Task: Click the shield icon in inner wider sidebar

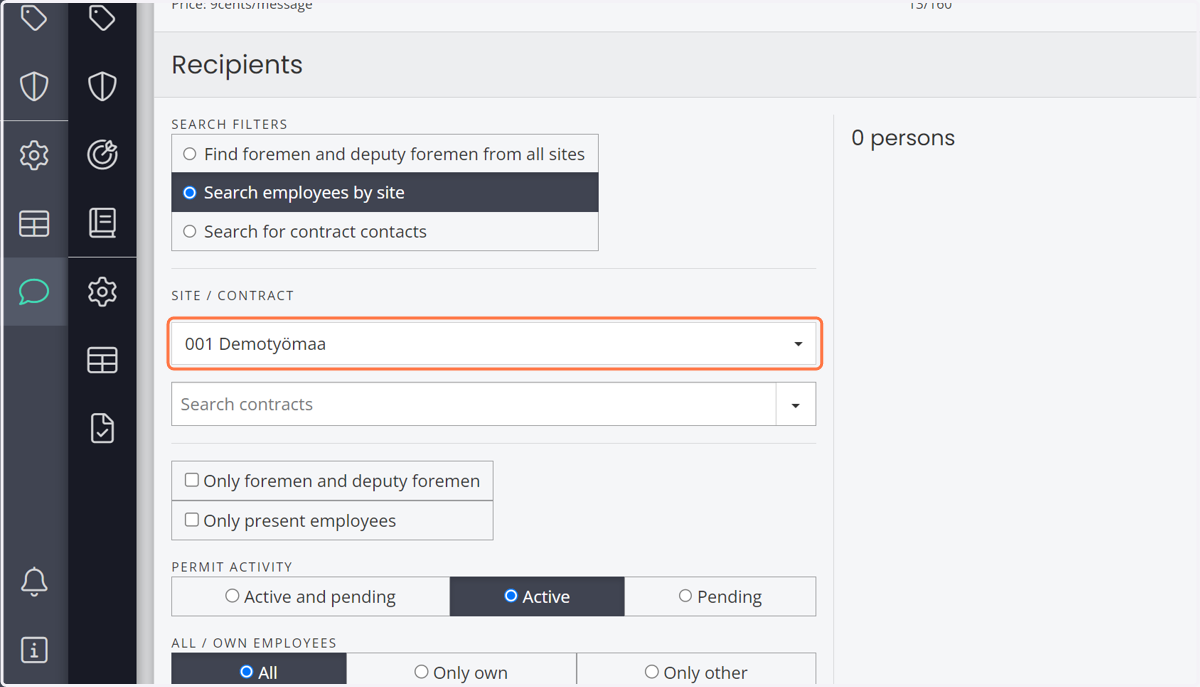Action: (102, 86)
